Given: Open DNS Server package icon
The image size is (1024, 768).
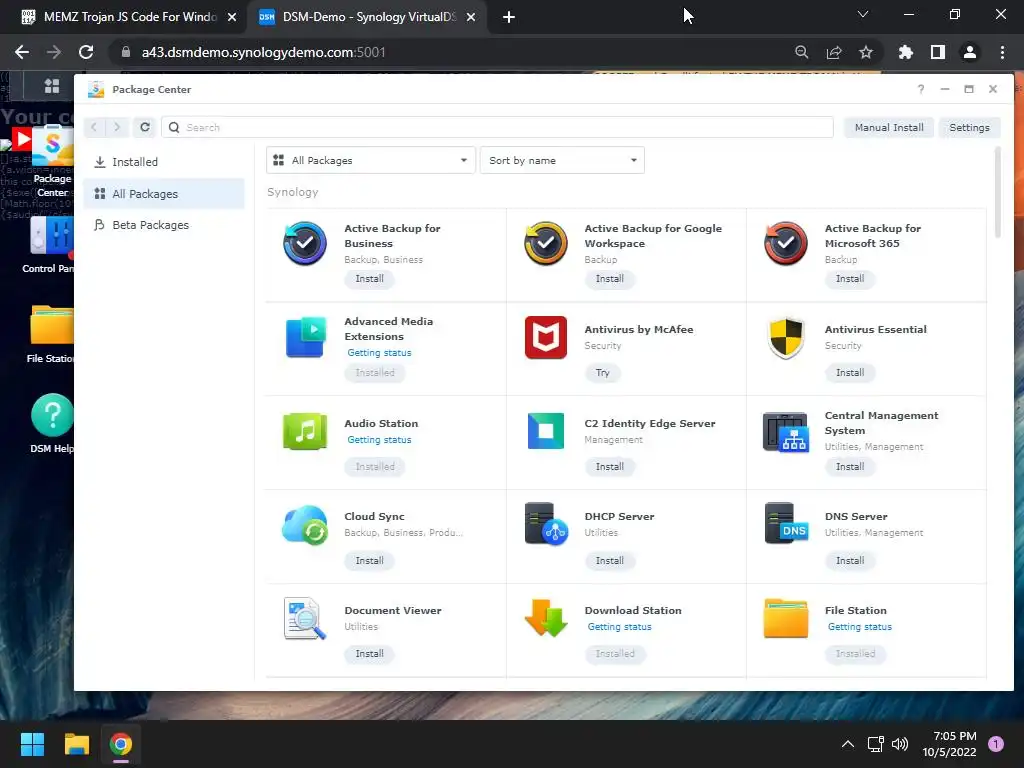Looking at the screenshot, I should (x=786, y=524).
